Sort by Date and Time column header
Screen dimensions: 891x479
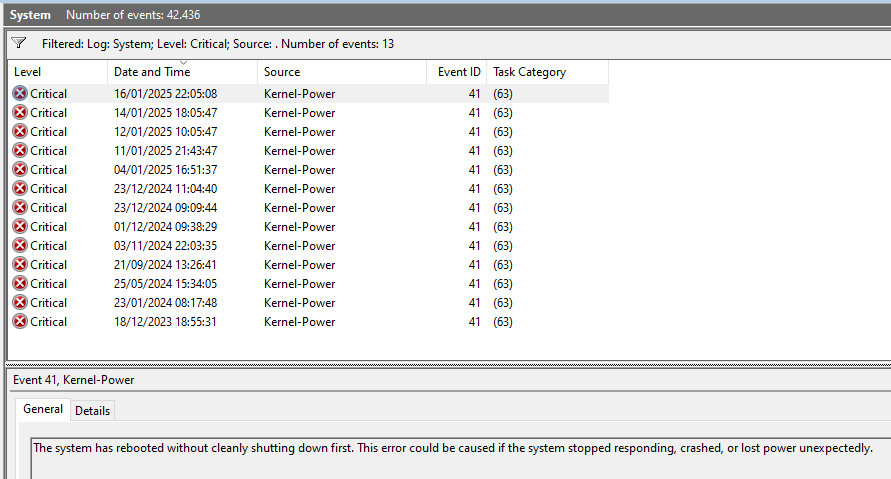point(182,72)
